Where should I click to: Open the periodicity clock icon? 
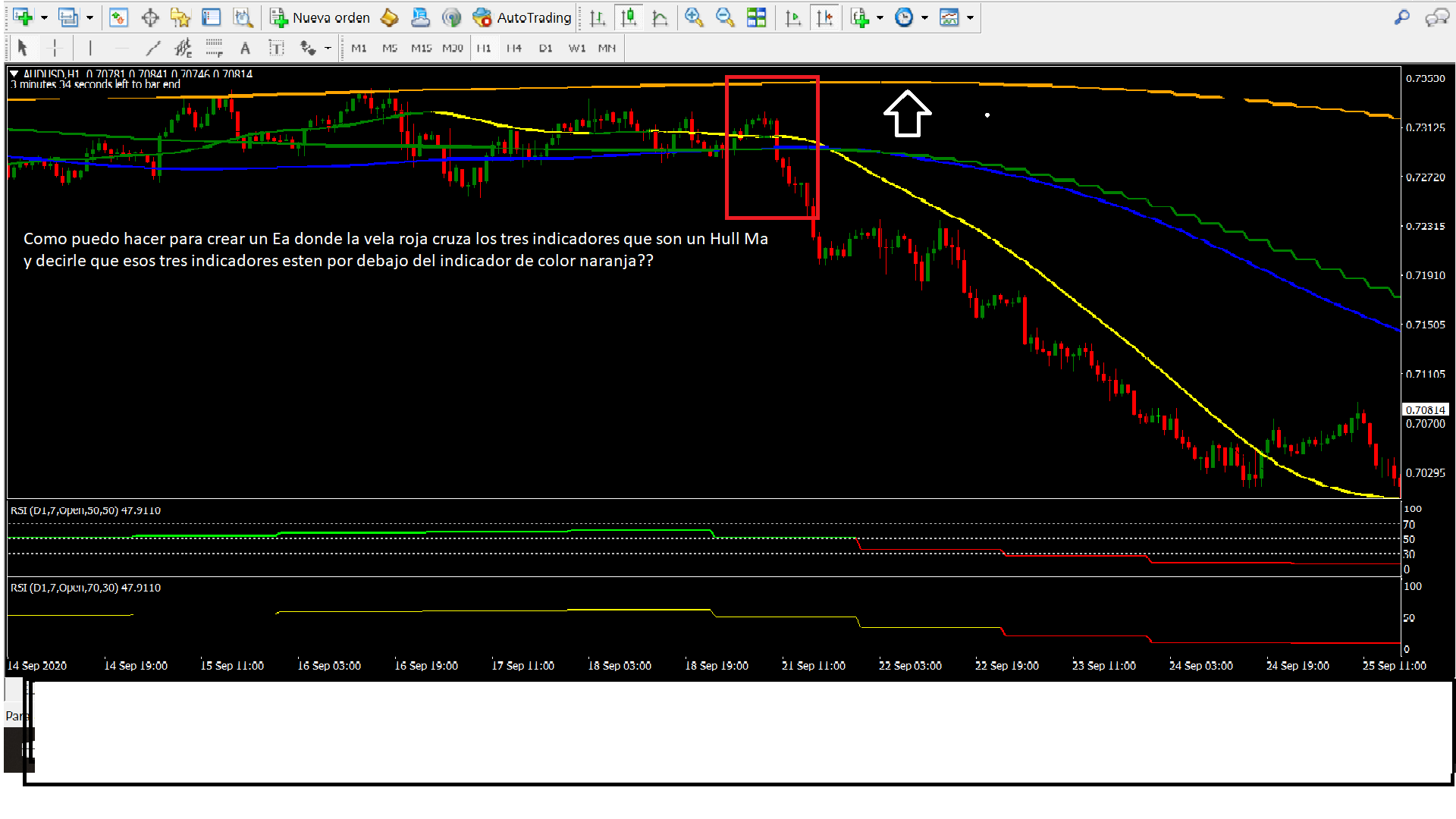click(904, 17)
